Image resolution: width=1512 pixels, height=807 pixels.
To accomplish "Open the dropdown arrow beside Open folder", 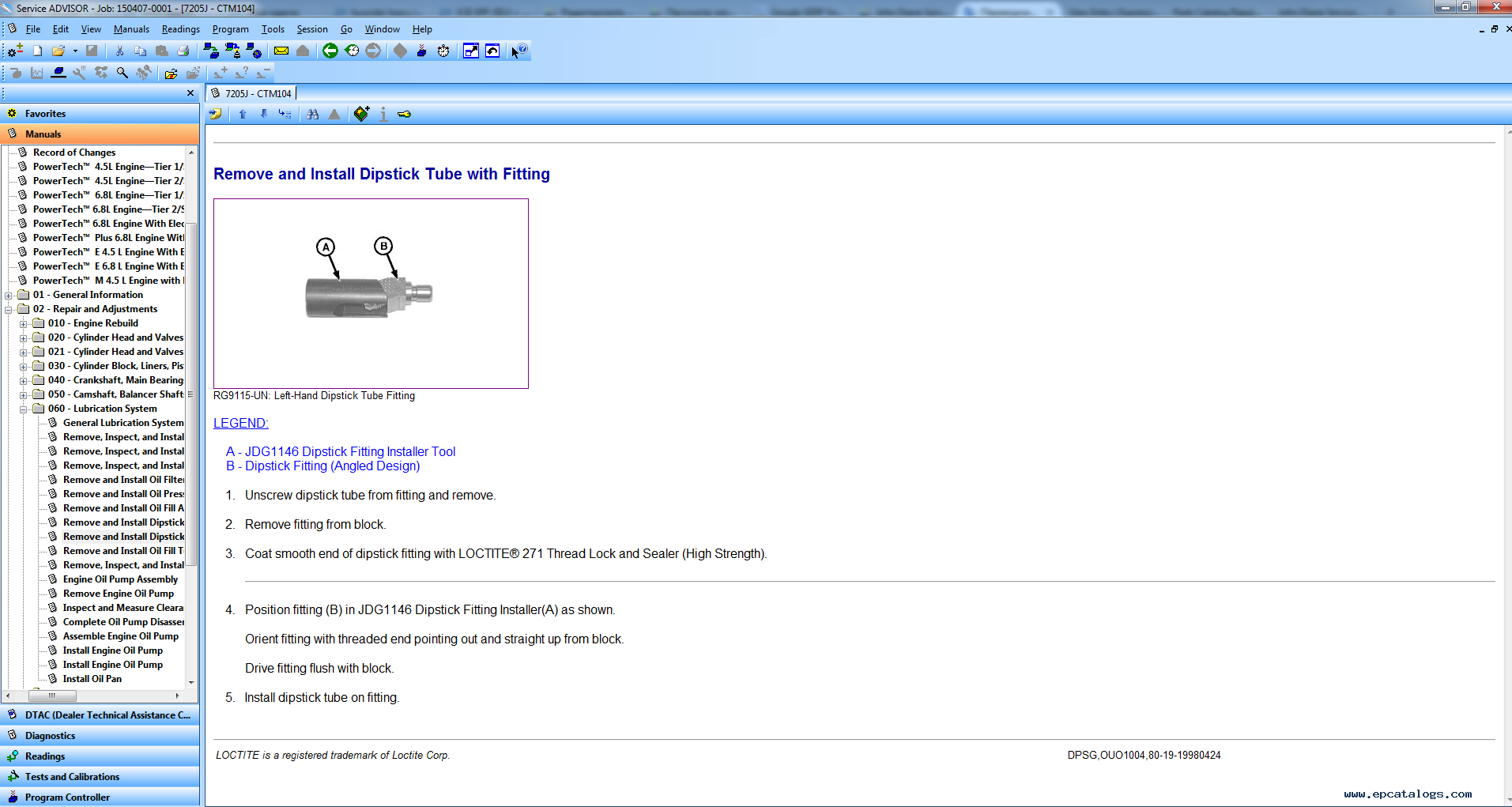I will pyautogui.click(x=75, y=51).
